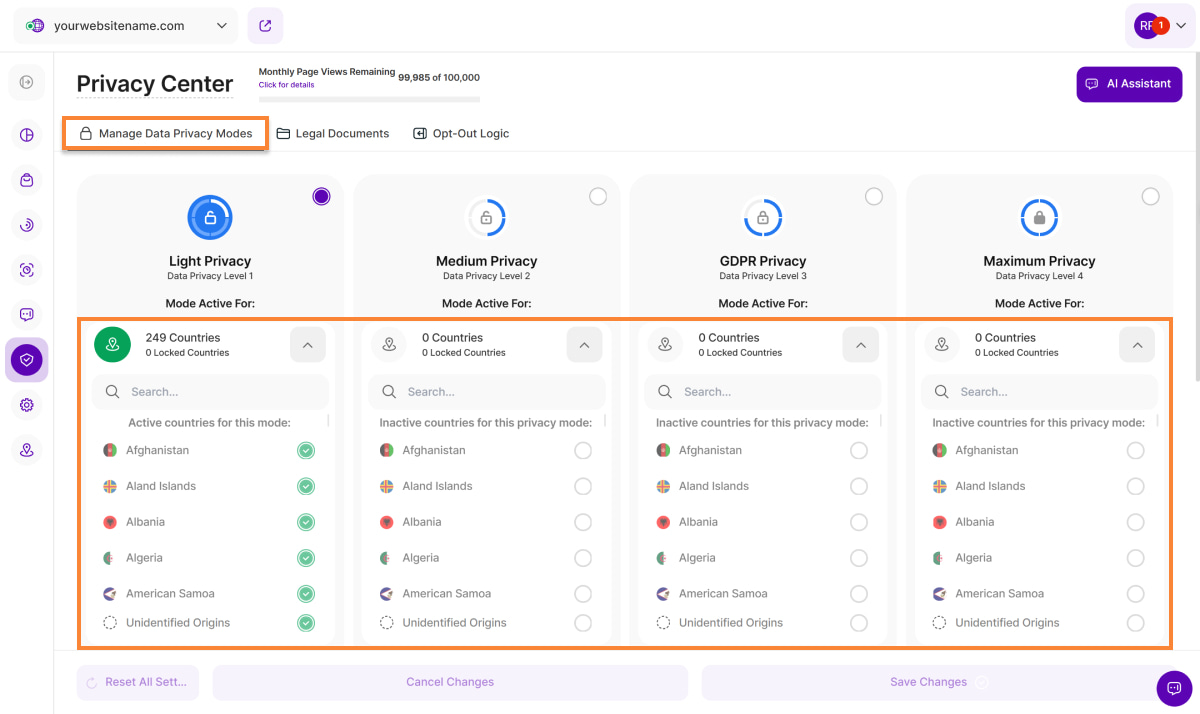Open the pie chart dashboard sidebar icon
Viewport: 1200px width, 714px height.
pyautogui.click(x=26, y=135)
